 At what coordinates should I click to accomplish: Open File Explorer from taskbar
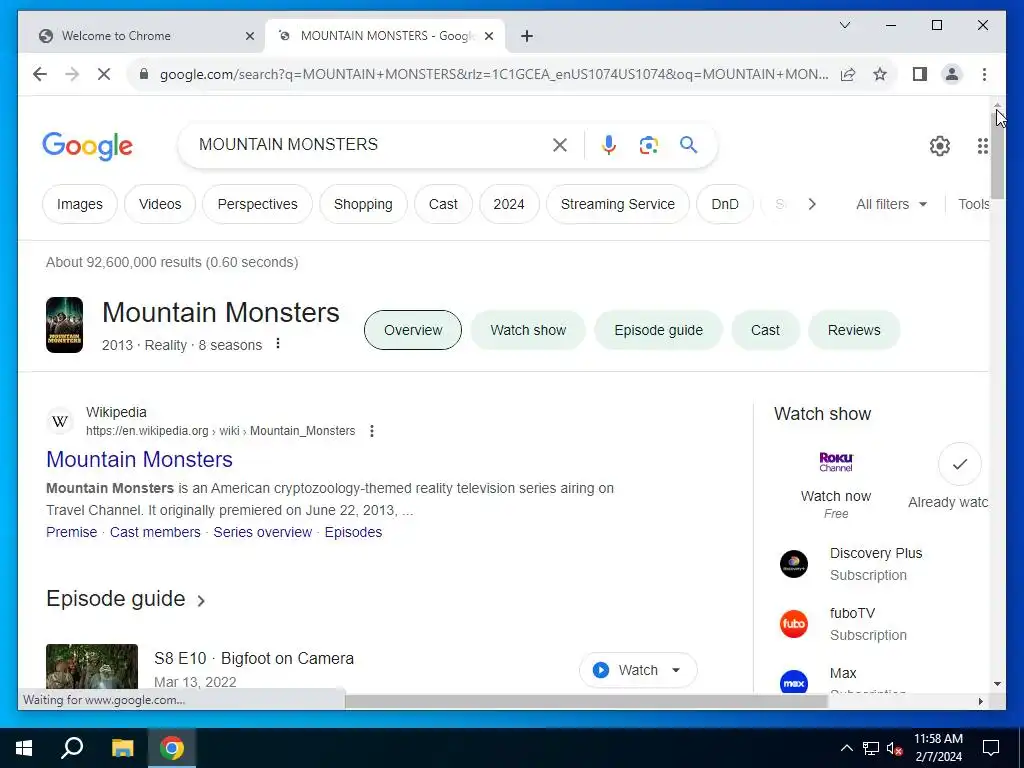pyautogui.click(x=122, y=748)
